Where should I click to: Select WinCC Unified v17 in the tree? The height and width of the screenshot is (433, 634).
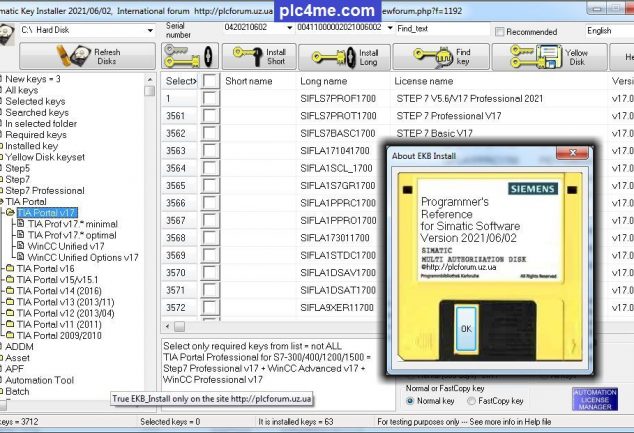click(67, 247)
